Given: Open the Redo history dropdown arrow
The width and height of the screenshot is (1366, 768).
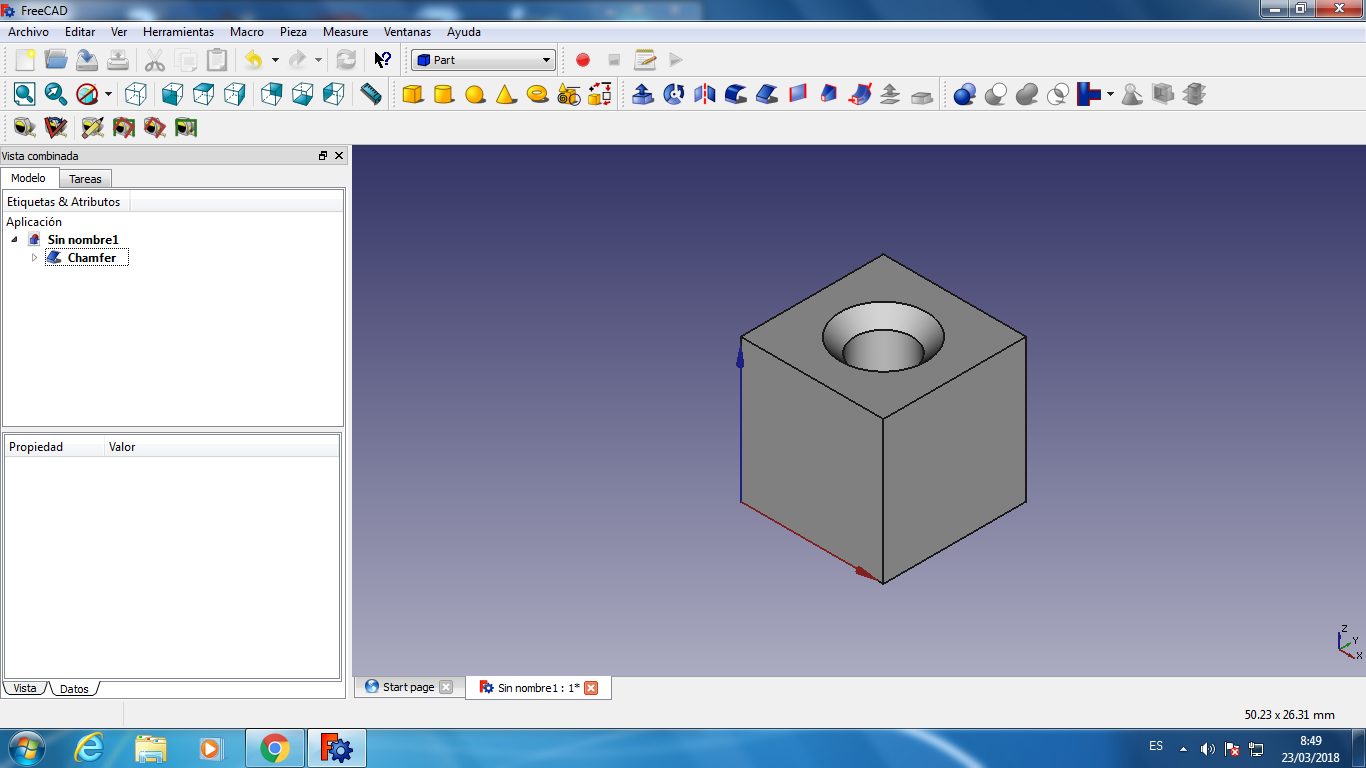Looking at the screenshot, I should (318, 60).
